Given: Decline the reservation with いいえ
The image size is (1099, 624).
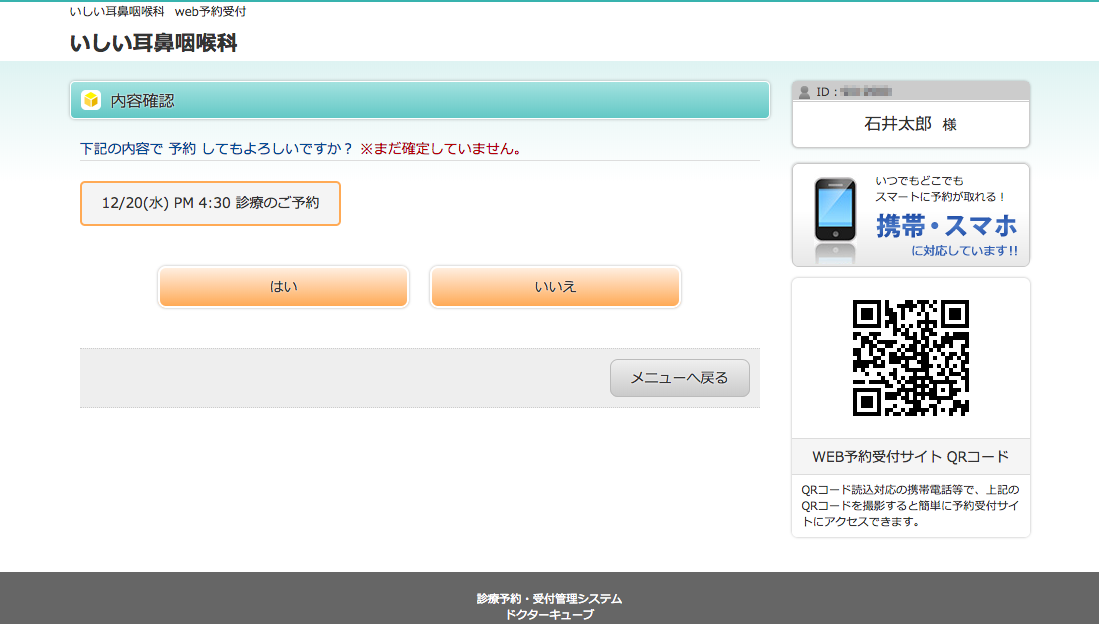Looking at the screenshot, I should pyautogui.click(x=555, y=287).
